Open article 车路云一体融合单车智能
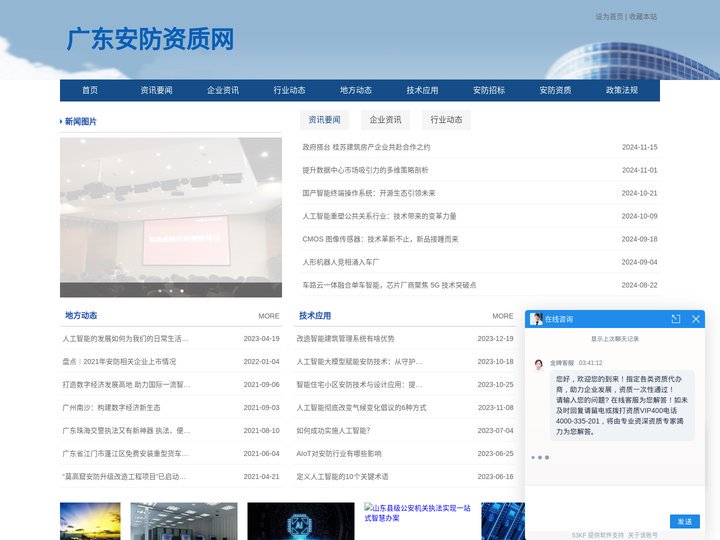The height and width of the screenshot is (540, 720). coord(389,285)
